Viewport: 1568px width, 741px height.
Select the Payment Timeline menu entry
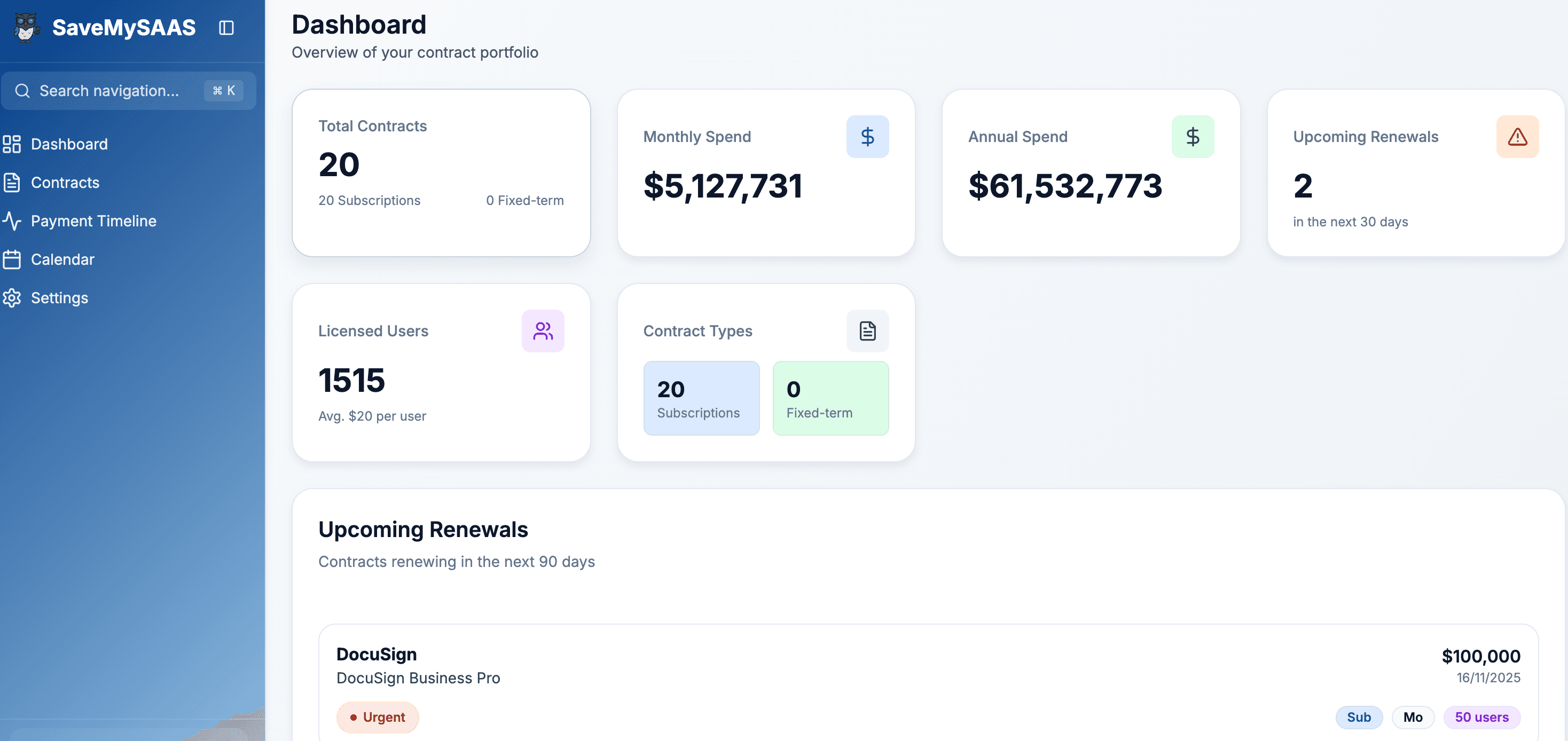(94, 221)
